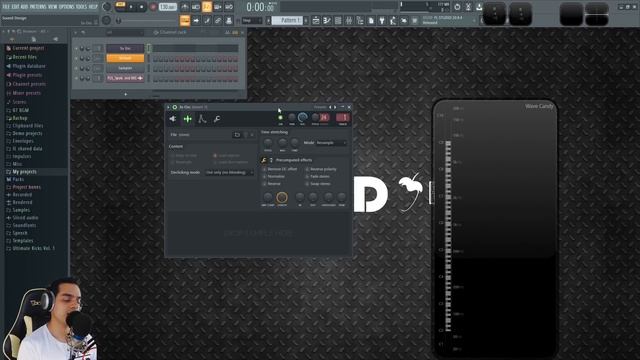Select Current project in browser
The image size is (640, 360).
28,48
